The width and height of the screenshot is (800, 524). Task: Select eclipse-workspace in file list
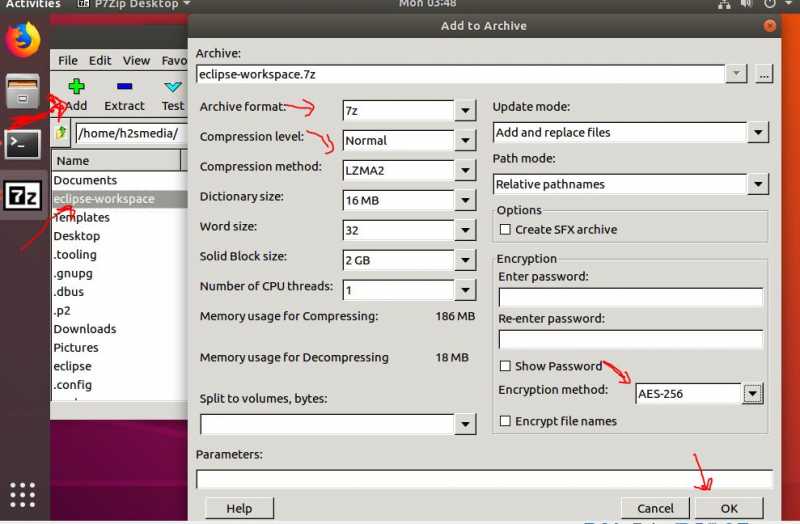[104, 198]
